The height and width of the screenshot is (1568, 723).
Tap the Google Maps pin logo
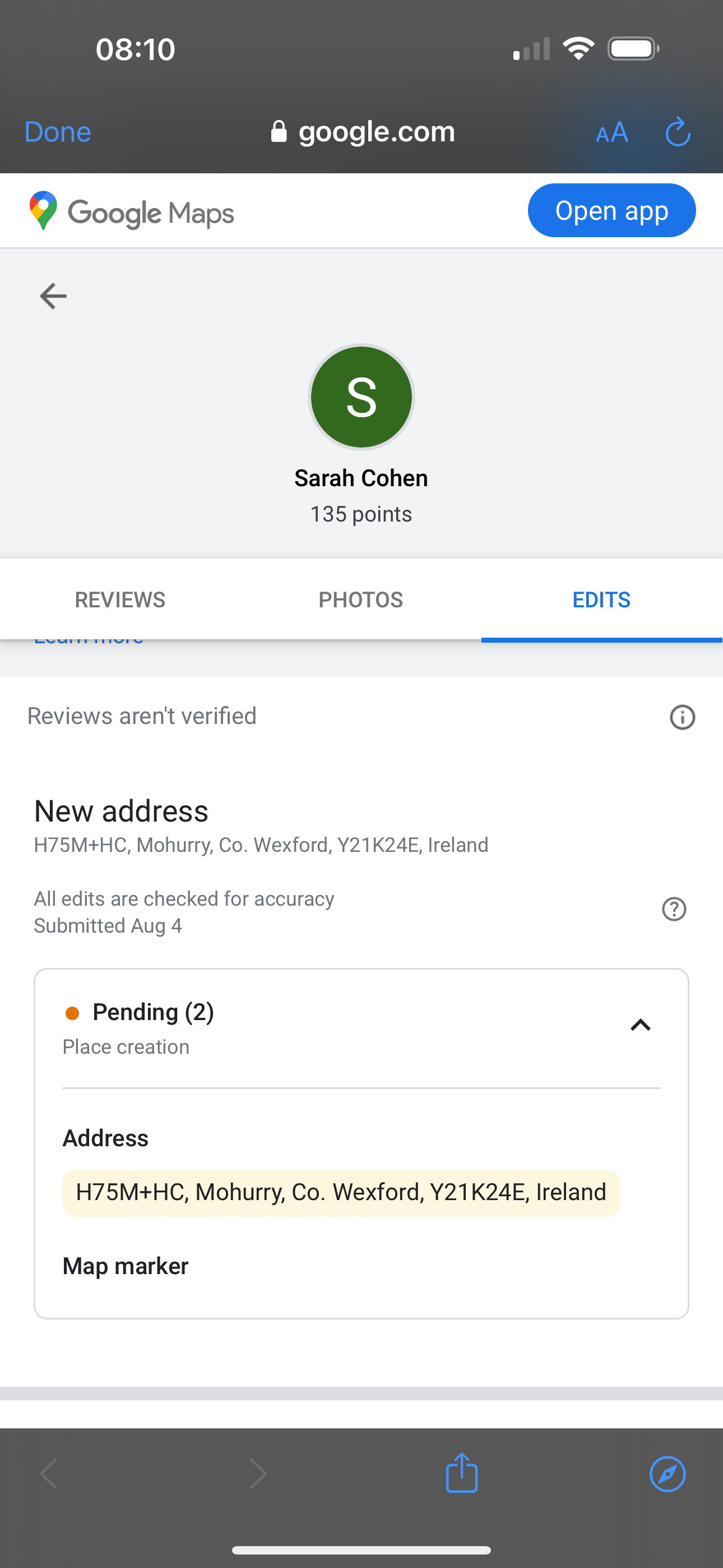coord(43,211)
